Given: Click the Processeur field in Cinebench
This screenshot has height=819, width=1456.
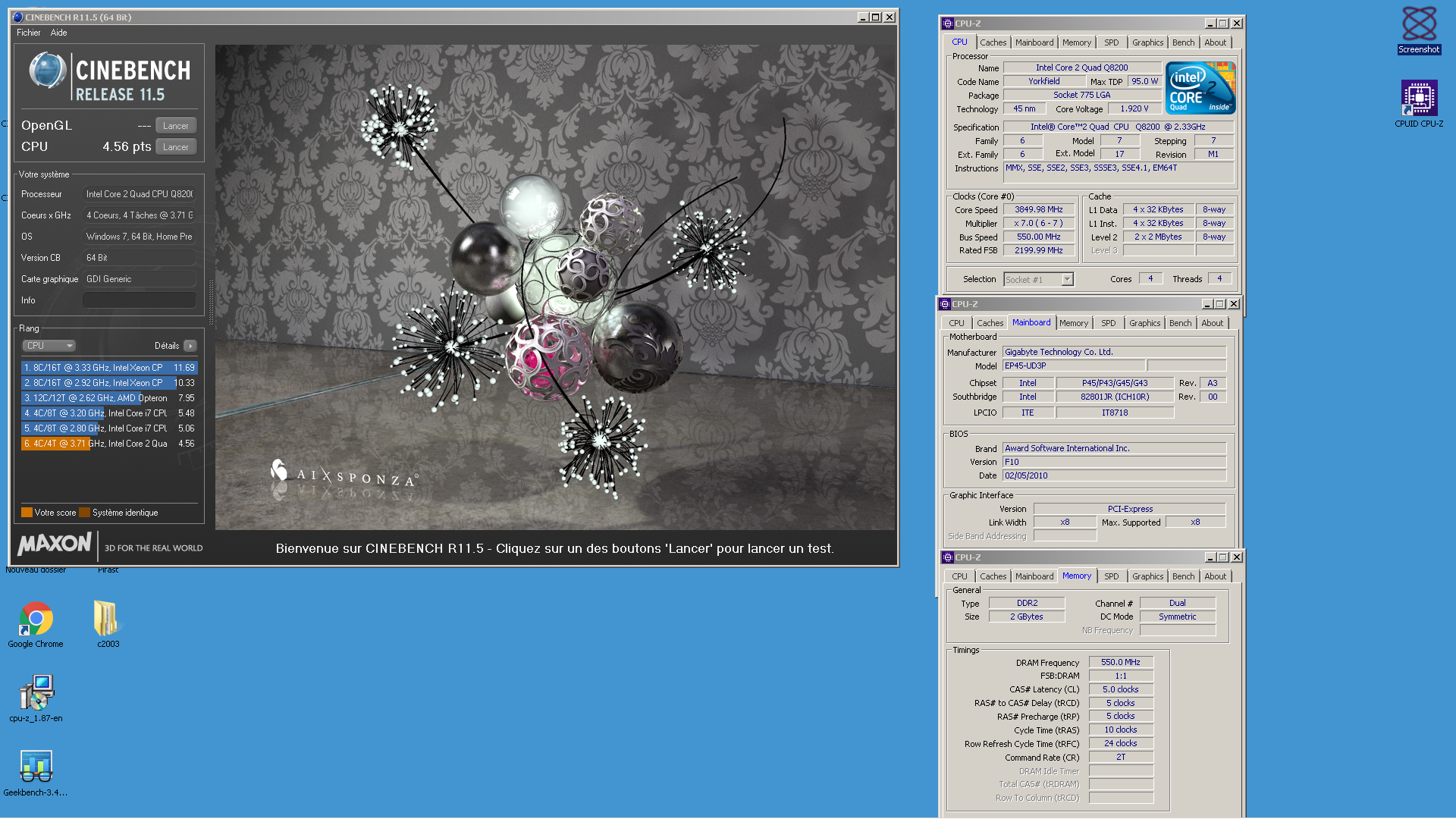Looking at the screenshot, I should pyautogui.click(x=140, y=194).
